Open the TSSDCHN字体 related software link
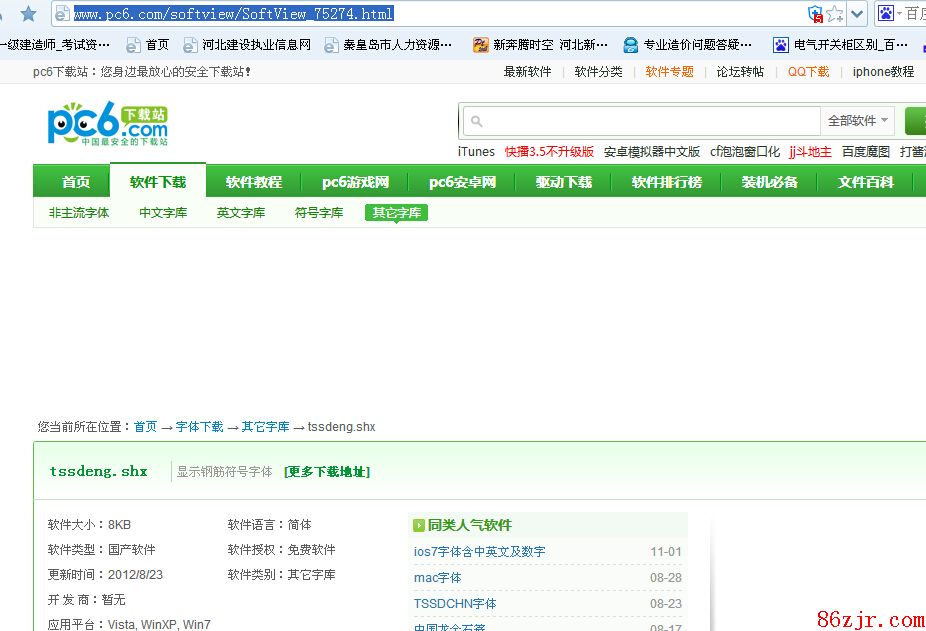926x631 pixels. 455,604
